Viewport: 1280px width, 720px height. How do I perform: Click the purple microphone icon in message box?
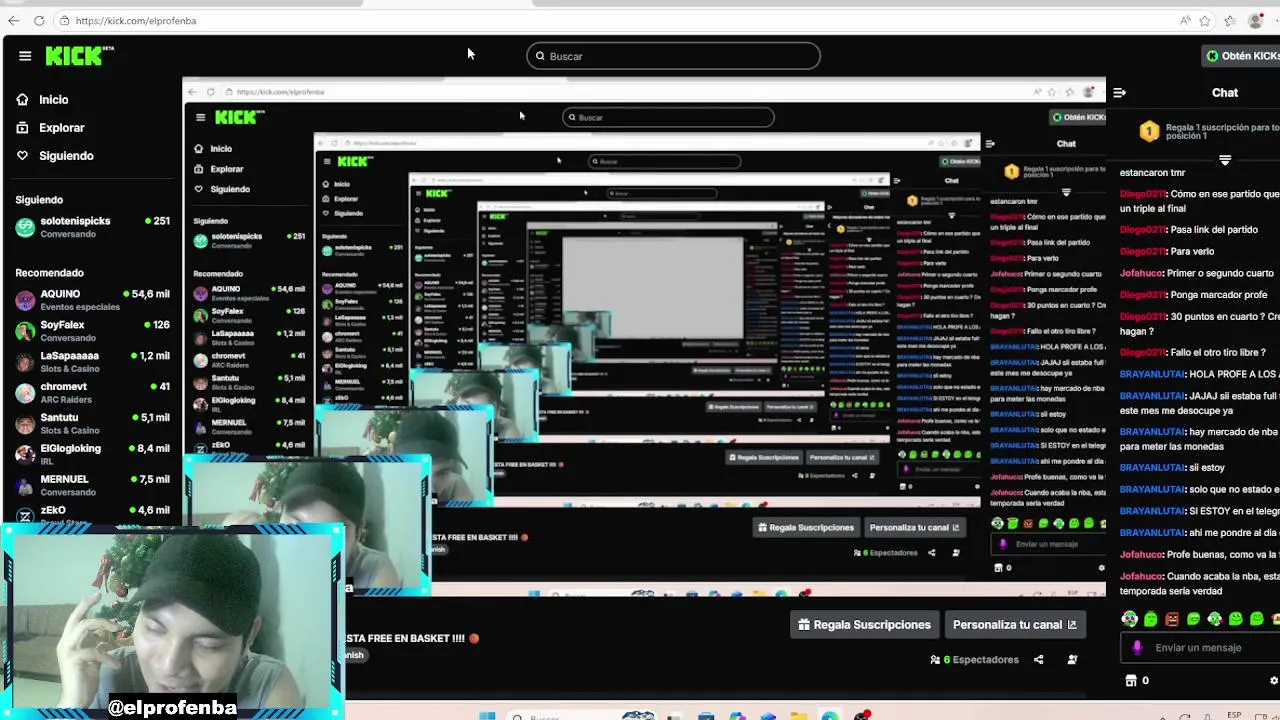pyautogui.click(x=1137, y=648)
